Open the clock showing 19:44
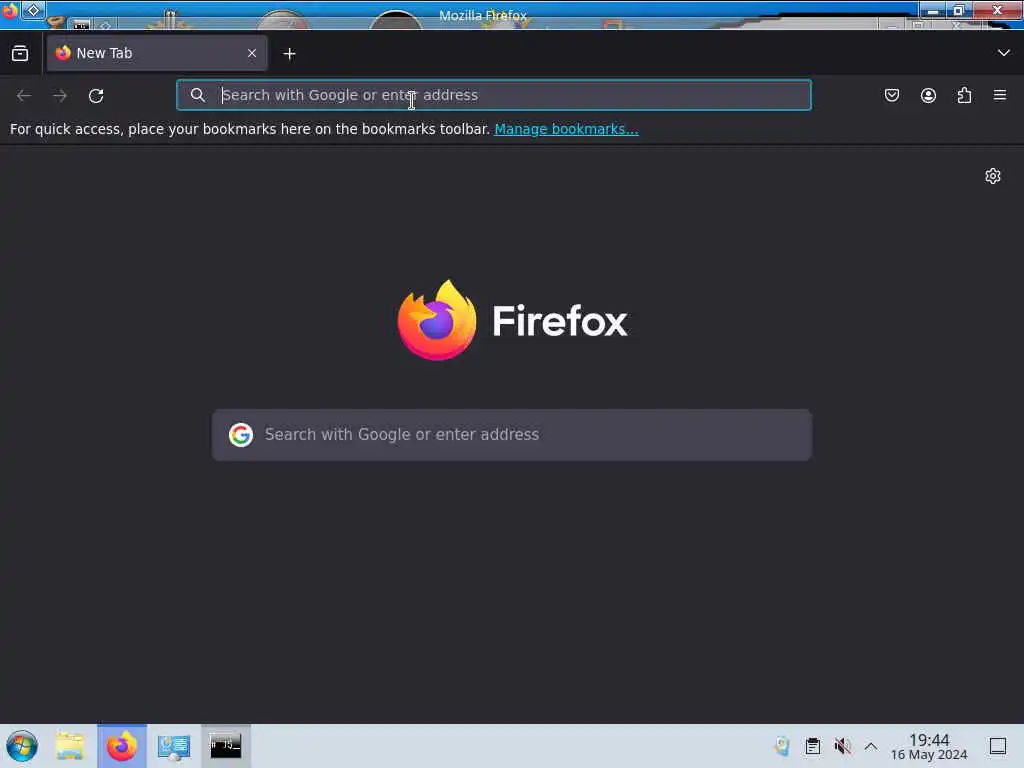The height and width of the screenshot is (768, 1024). point(929,746)
